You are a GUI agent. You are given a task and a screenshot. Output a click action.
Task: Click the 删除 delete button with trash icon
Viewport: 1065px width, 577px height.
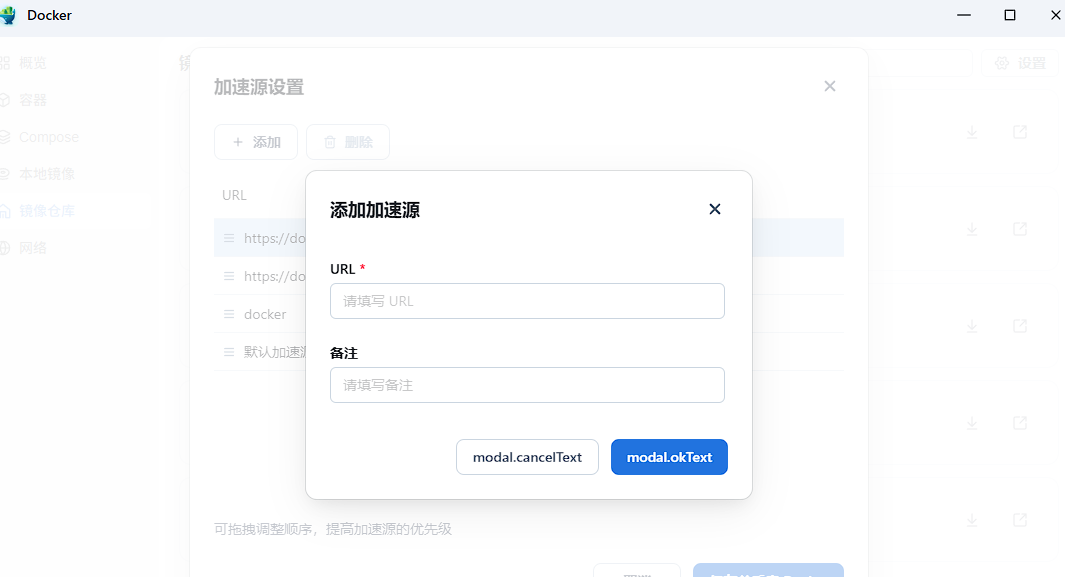click(347, 141)
